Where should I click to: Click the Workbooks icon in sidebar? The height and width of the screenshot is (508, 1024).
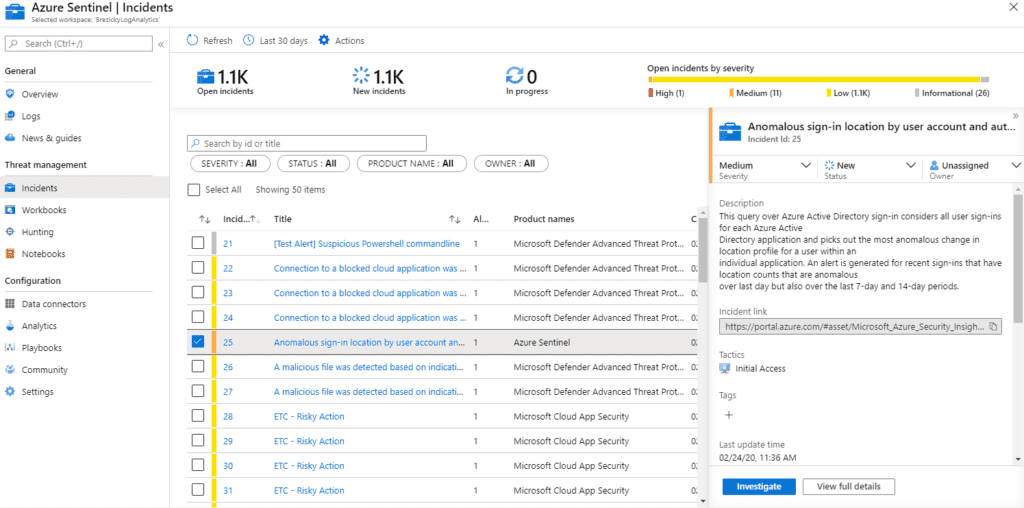click(x=10, y=210)
